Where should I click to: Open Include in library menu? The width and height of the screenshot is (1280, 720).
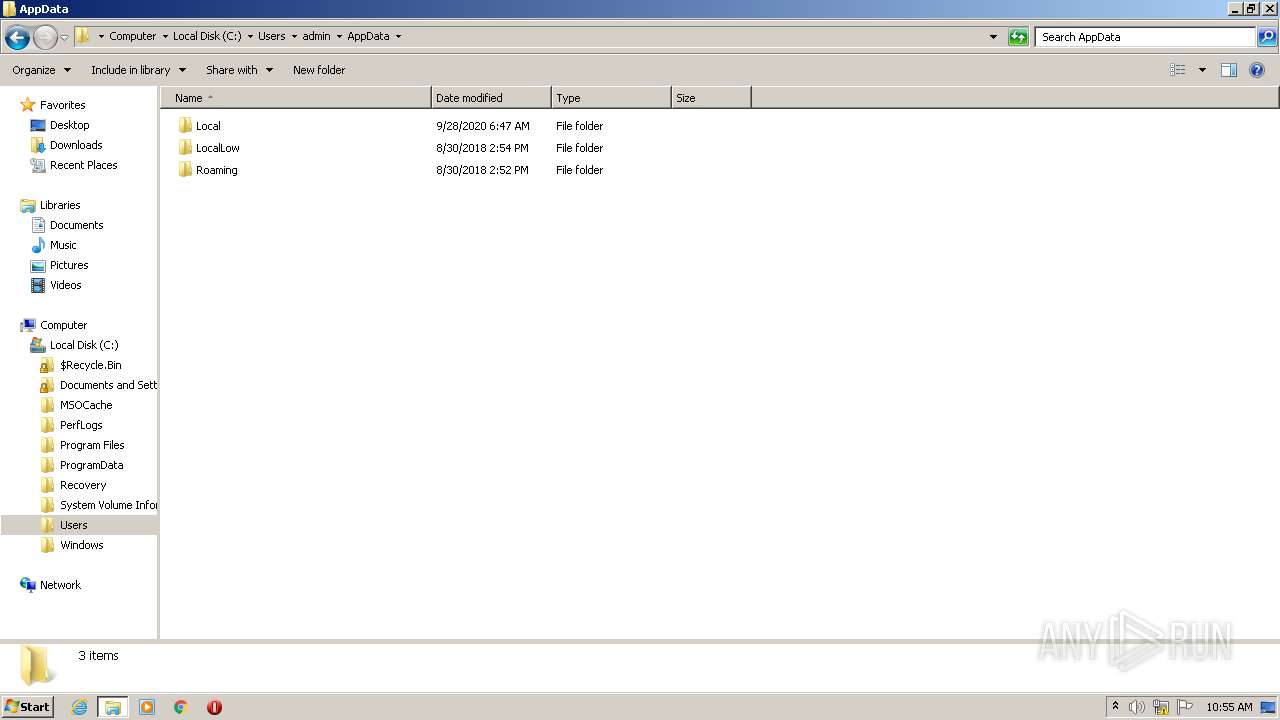[x=138, y=70]
